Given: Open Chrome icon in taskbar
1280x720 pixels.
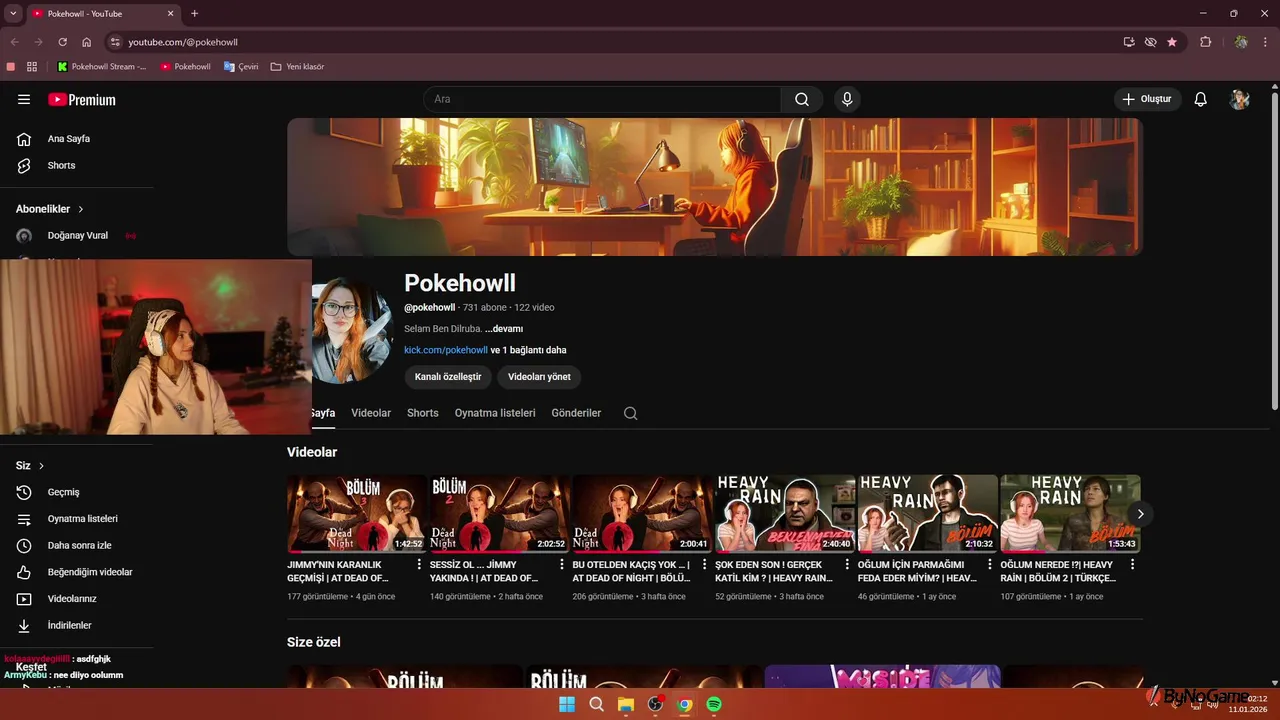Looking at the screenshot, I should click(x=685, y=704).
